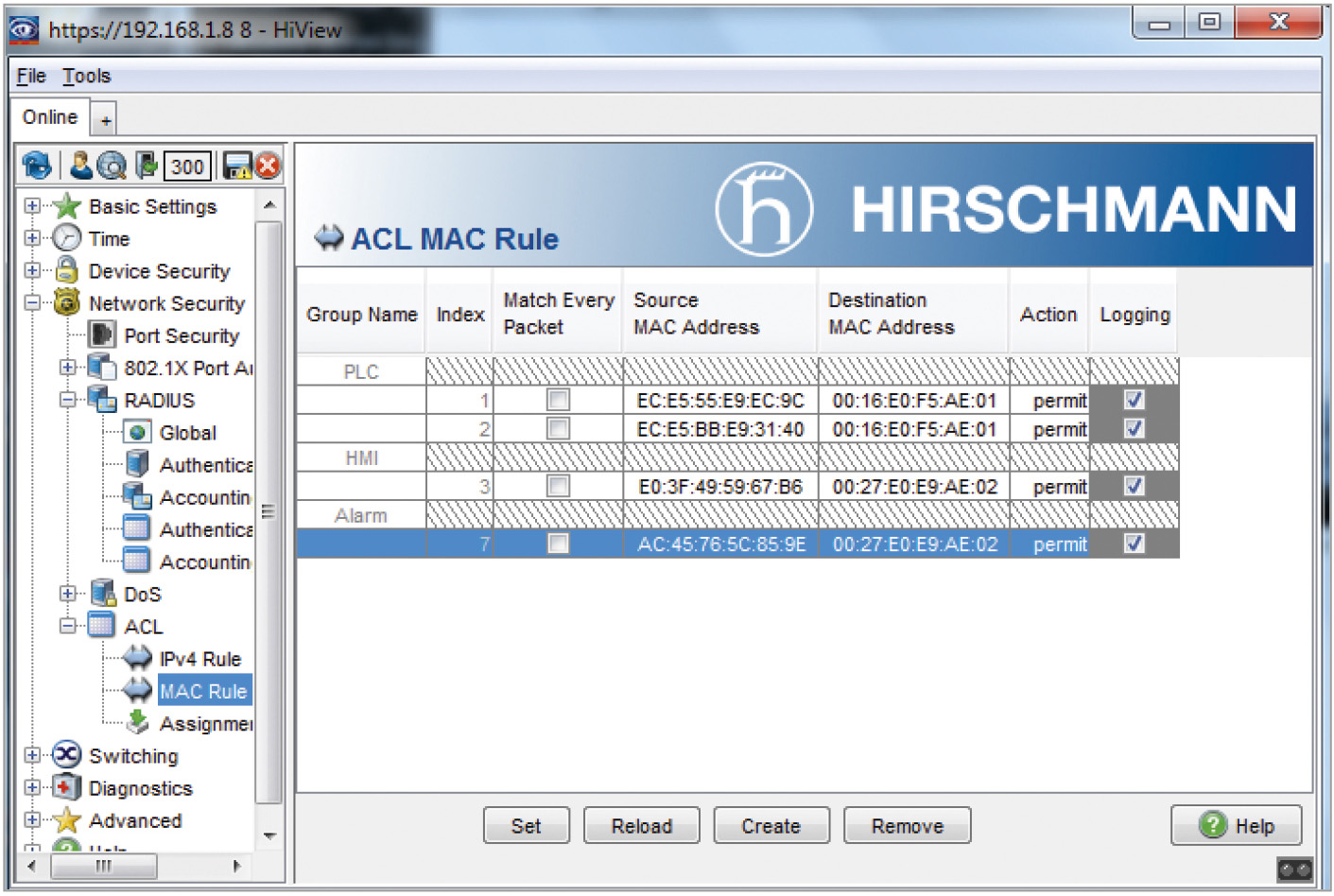
Task: Add a new tab with plus button
Action: [105, 120]
